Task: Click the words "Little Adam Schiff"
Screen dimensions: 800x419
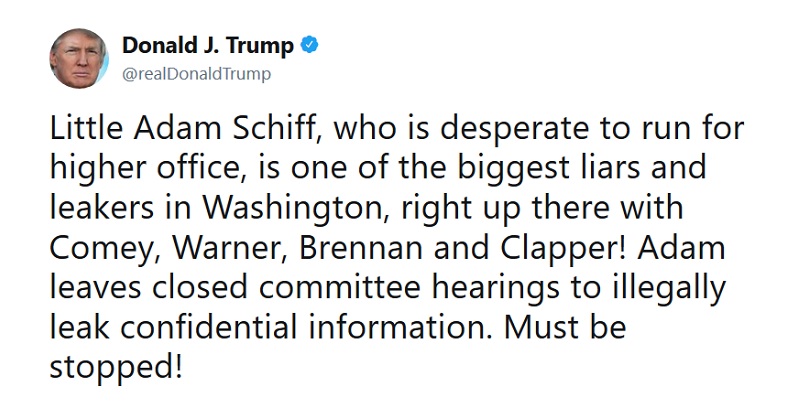Action: point(187,128)
